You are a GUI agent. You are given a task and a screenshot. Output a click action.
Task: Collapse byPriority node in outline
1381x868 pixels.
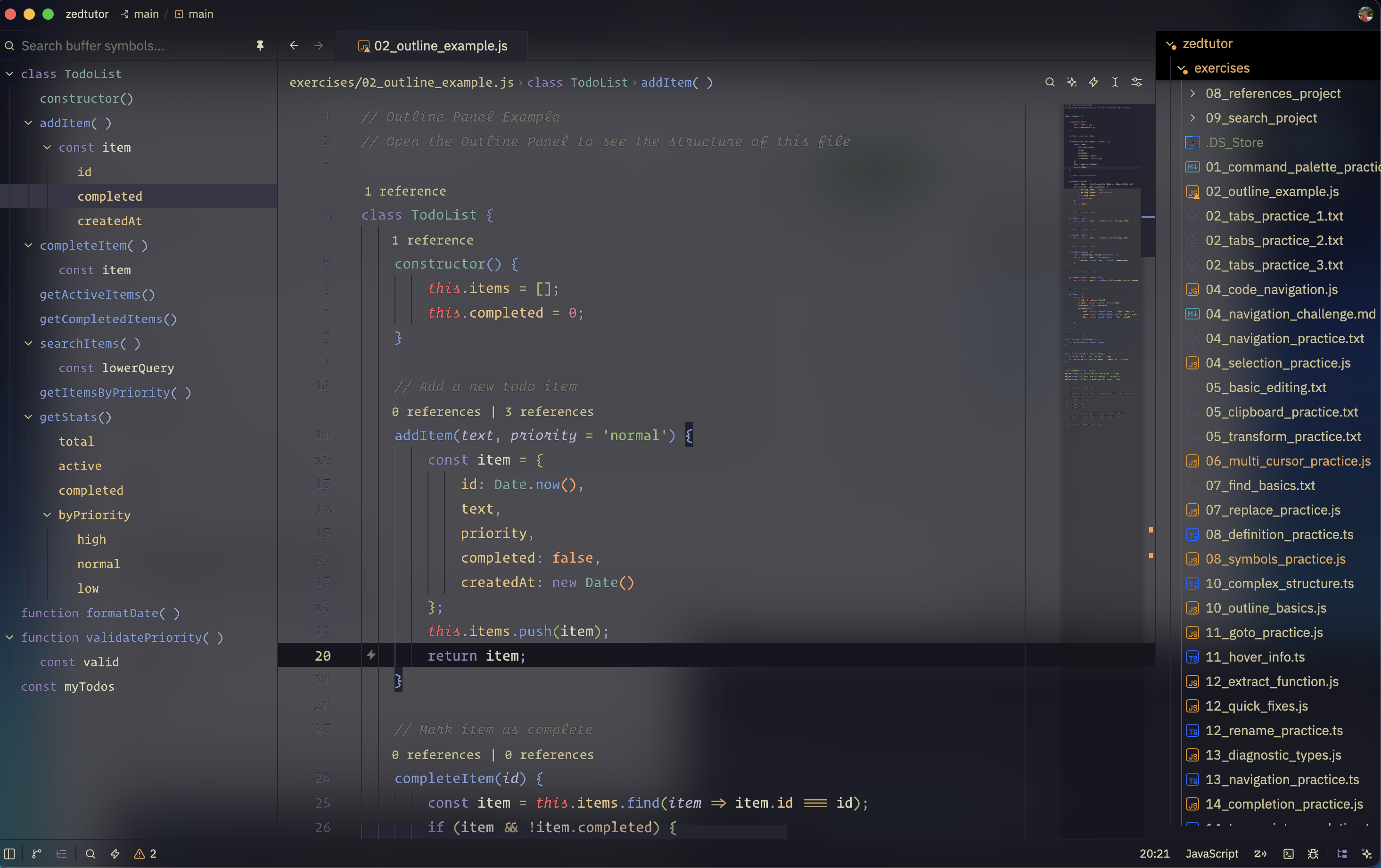(47, 515)
